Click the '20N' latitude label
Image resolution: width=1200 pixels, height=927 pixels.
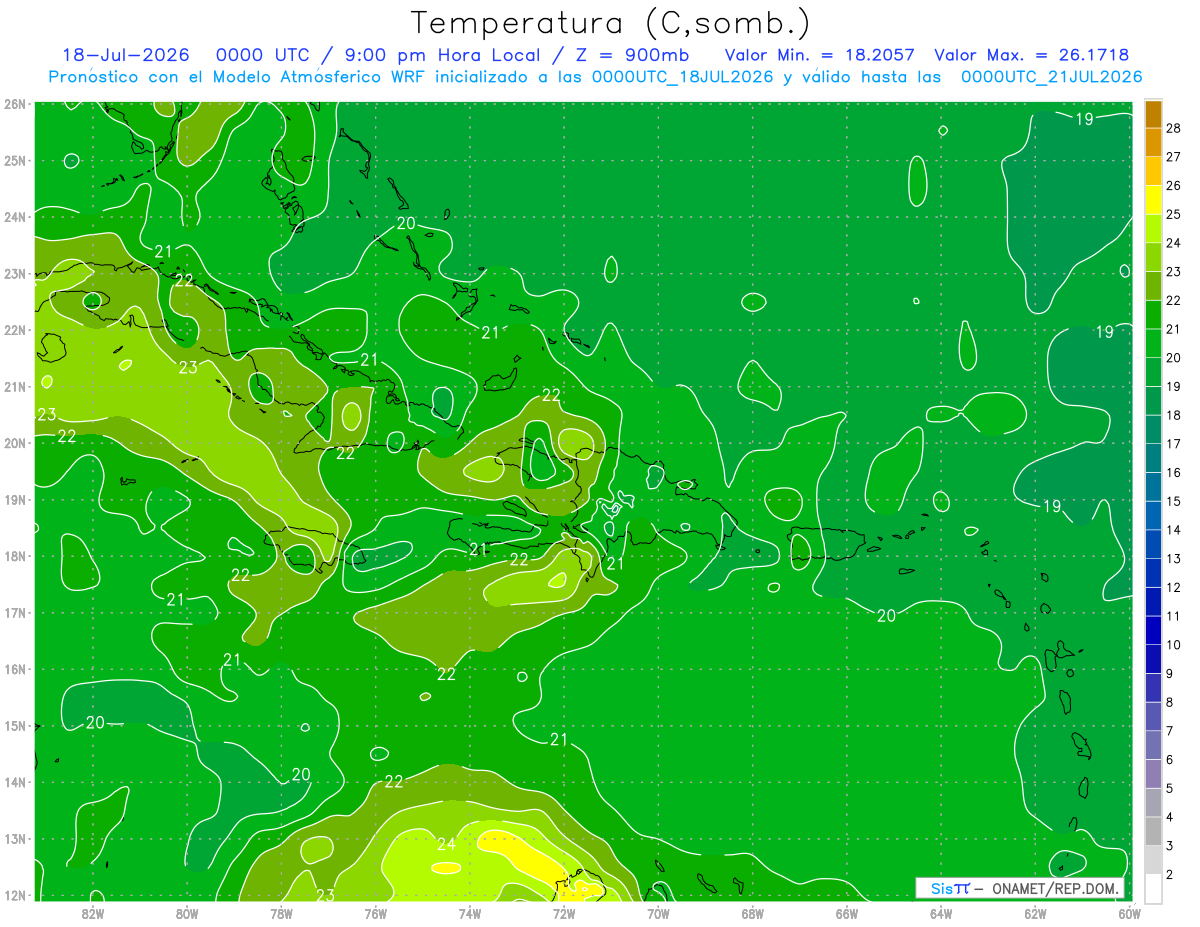coord(15,442)
